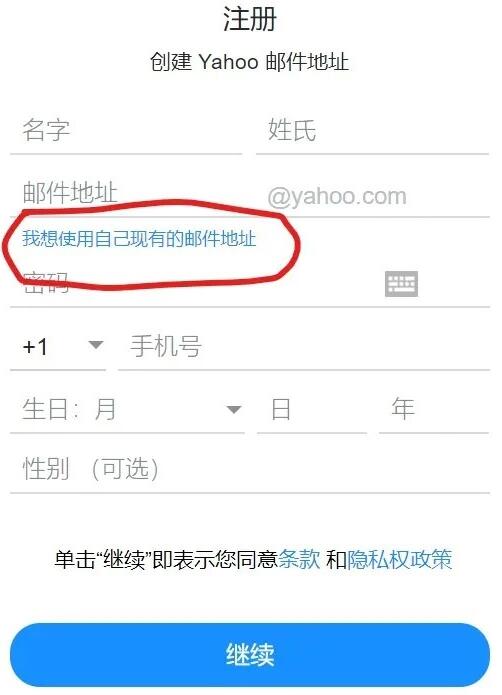Image resolution: width=502 pixels, height=695 pixels.
Task: Click the 年 birthday year field
Action: [434, 409]
